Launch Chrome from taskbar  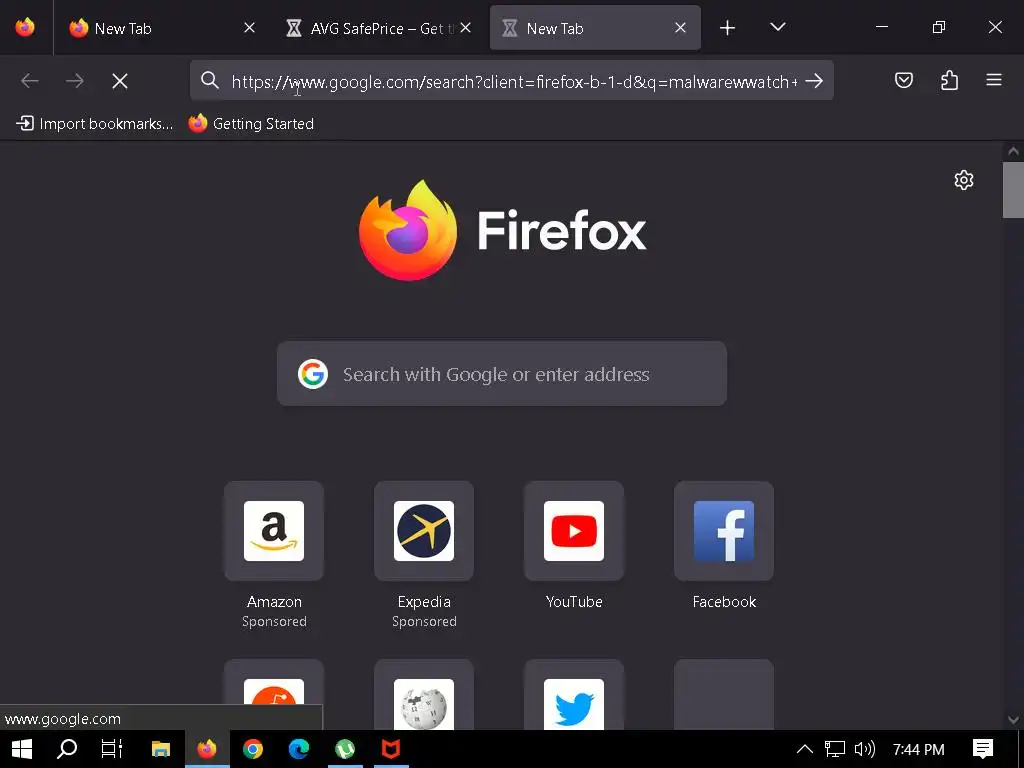(x=253, y=749)
